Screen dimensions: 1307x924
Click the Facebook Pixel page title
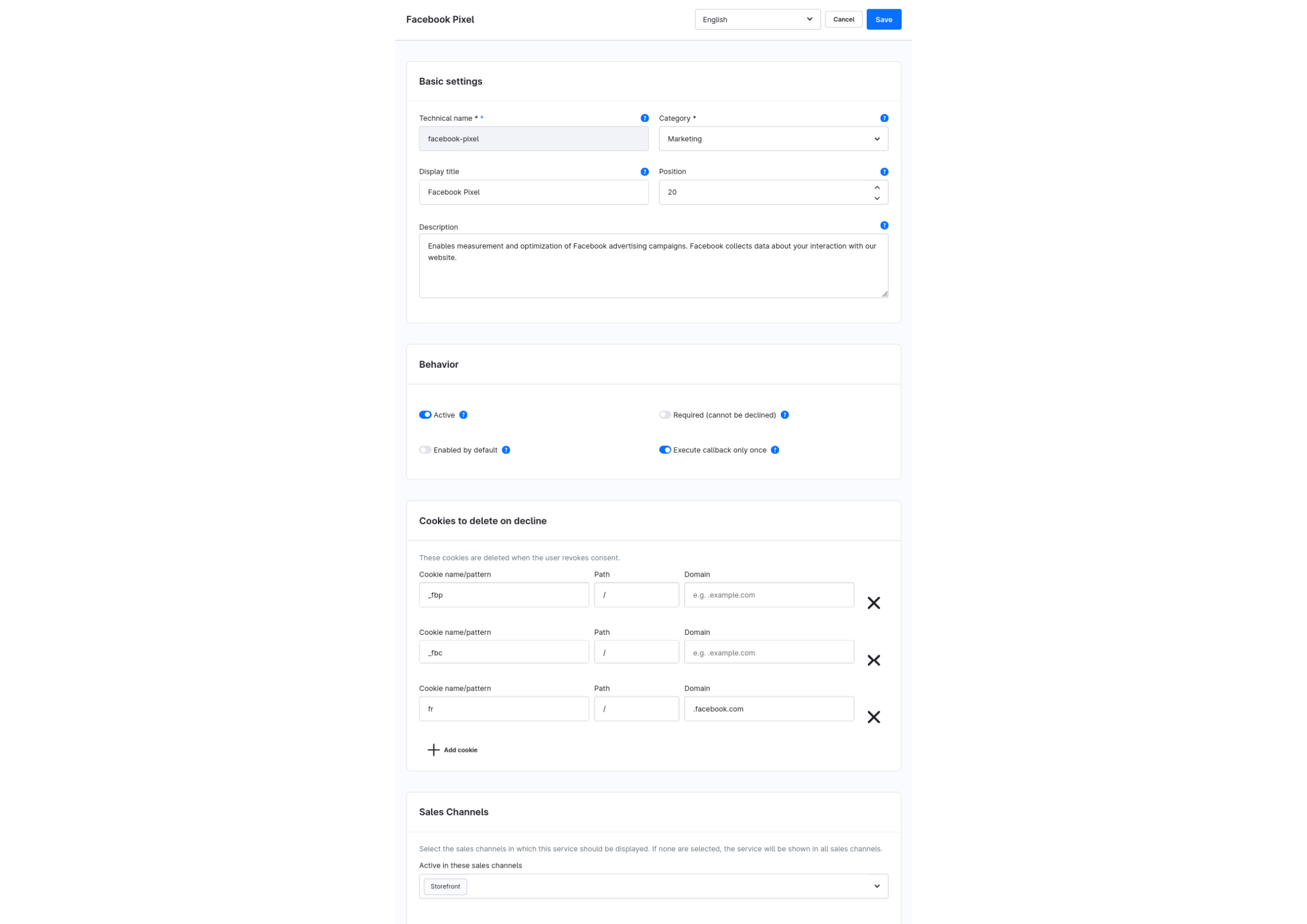click(x=440, y=20)
